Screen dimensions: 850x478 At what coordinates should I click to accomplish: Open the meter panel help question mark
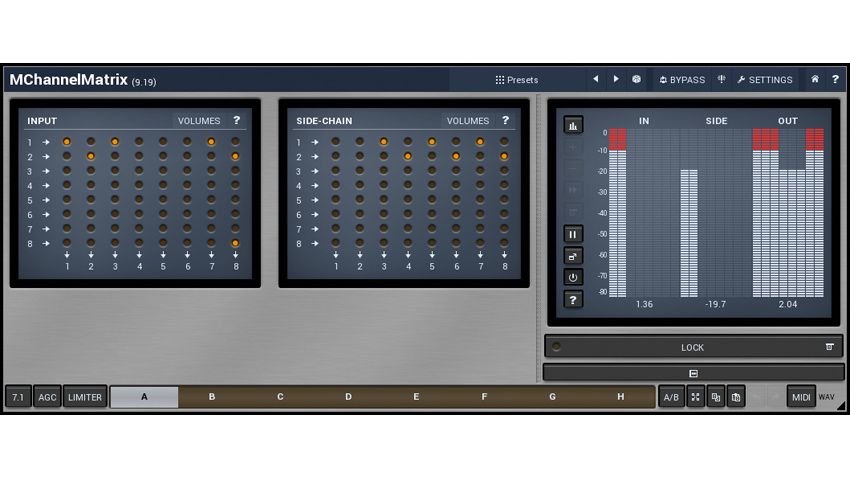click(x=573, y=300)
